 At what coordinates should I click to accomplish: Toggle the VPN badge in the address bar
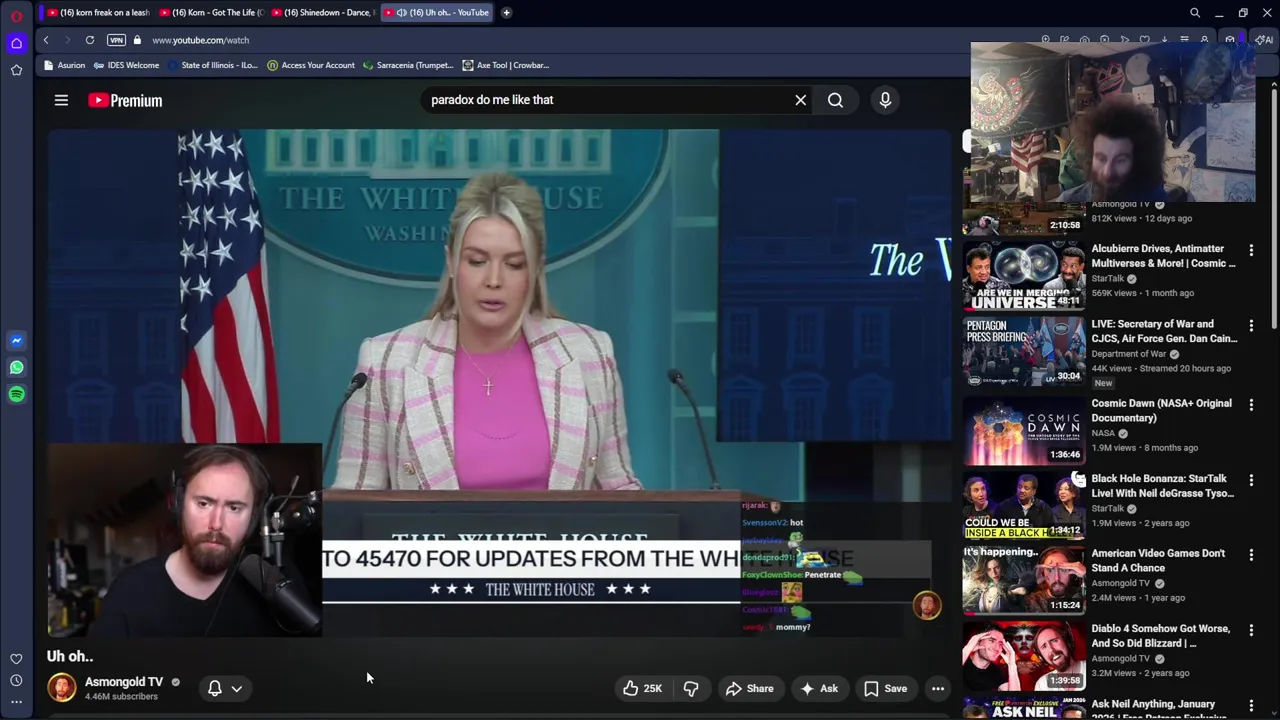click(x=116, y=40)
